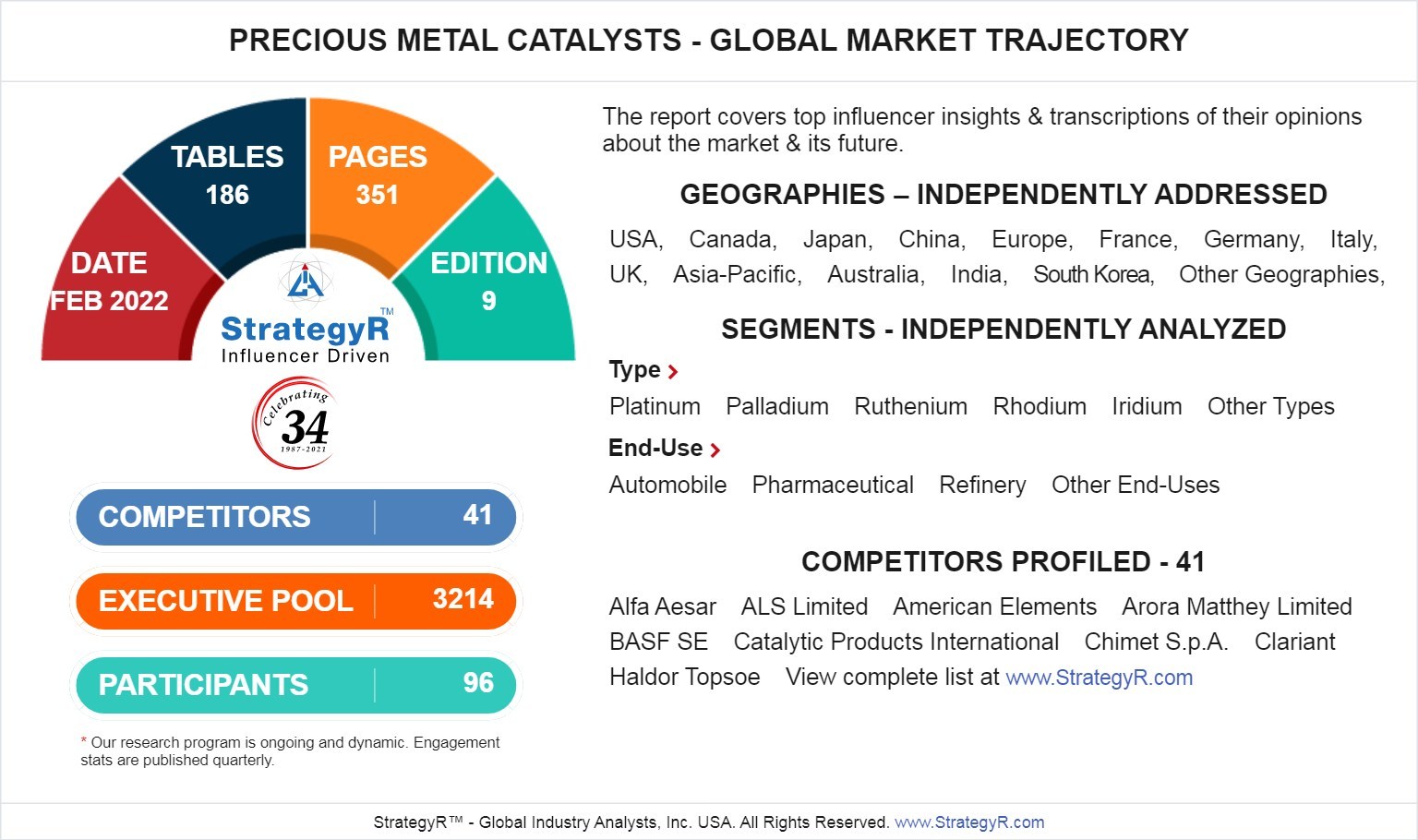Click the 'Other Geographies,' entry
The image size is (1418, 840).
(1281, 275)
